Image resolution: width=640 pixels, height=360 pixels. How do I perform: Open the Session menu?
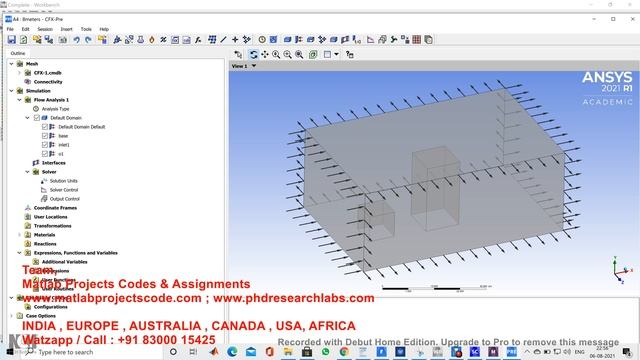(x=45, y=29)
